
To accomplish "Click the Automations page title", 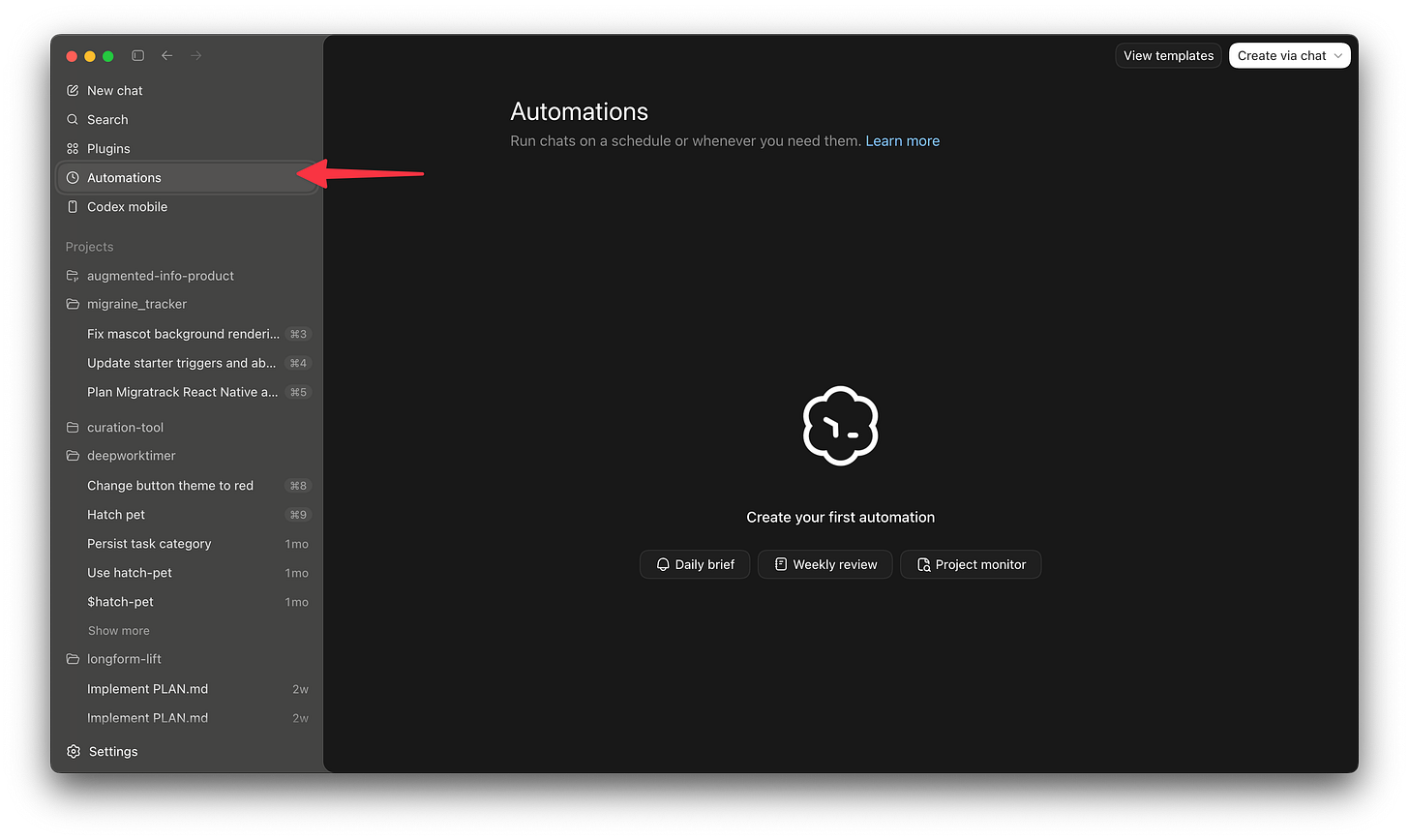I will click(x=579, y=111).
